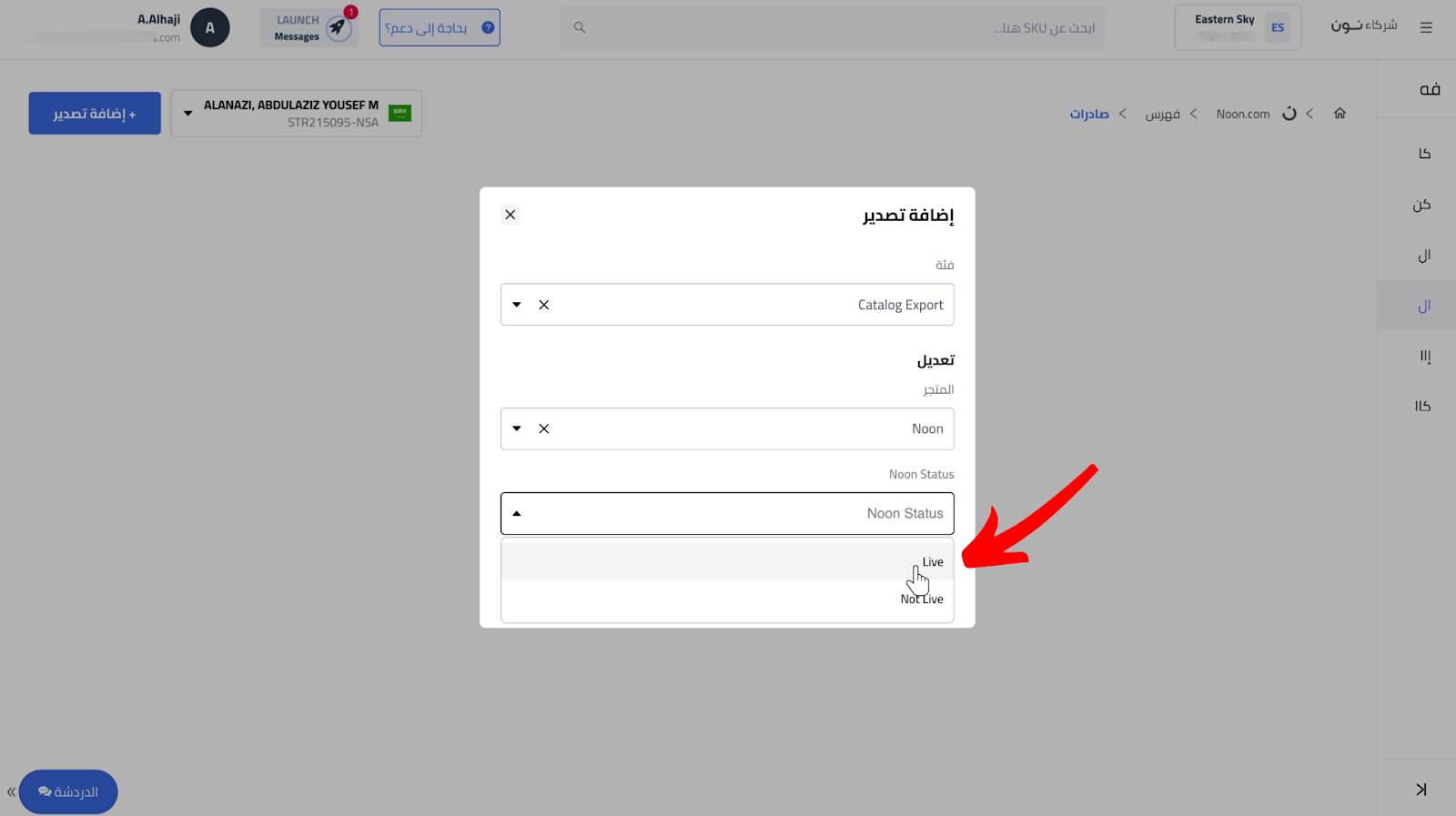1456x816 pixels.
Task: Click the search magnifier icon
Action: [x=579, y=27]
